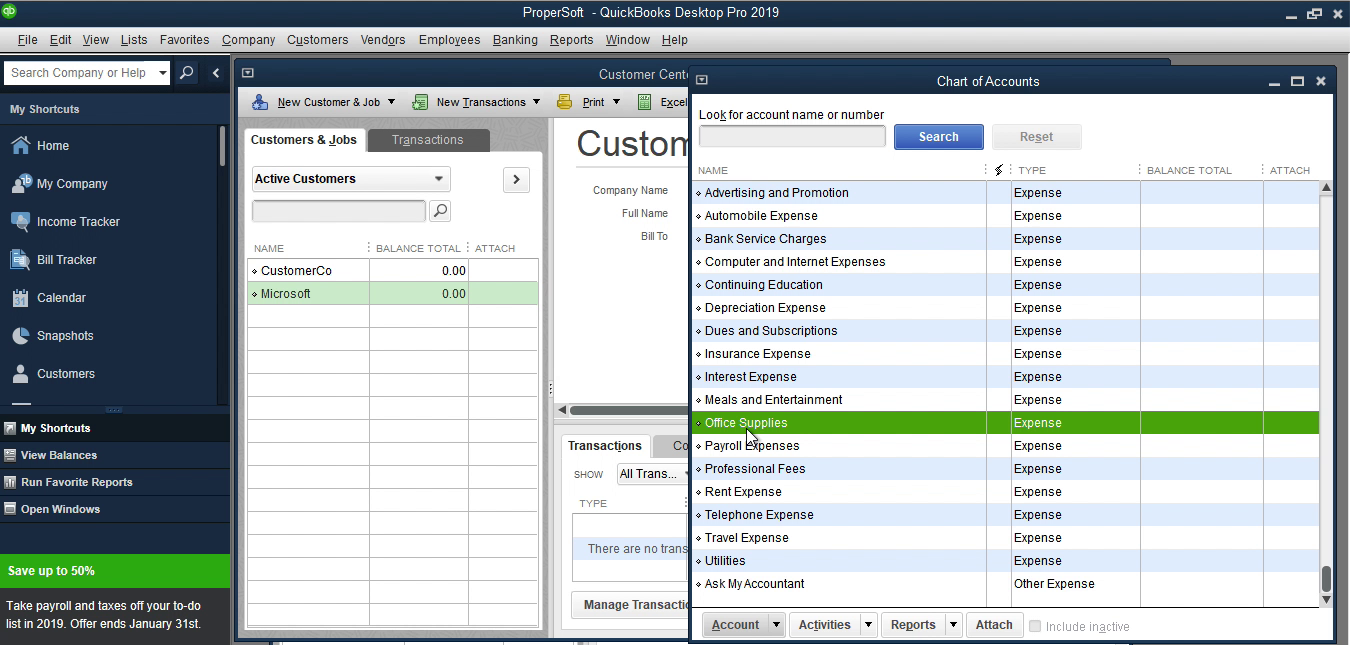The image size is (1350, 645).
Task: Click Save up to 50% banner
Action: (x=115, y=571)
